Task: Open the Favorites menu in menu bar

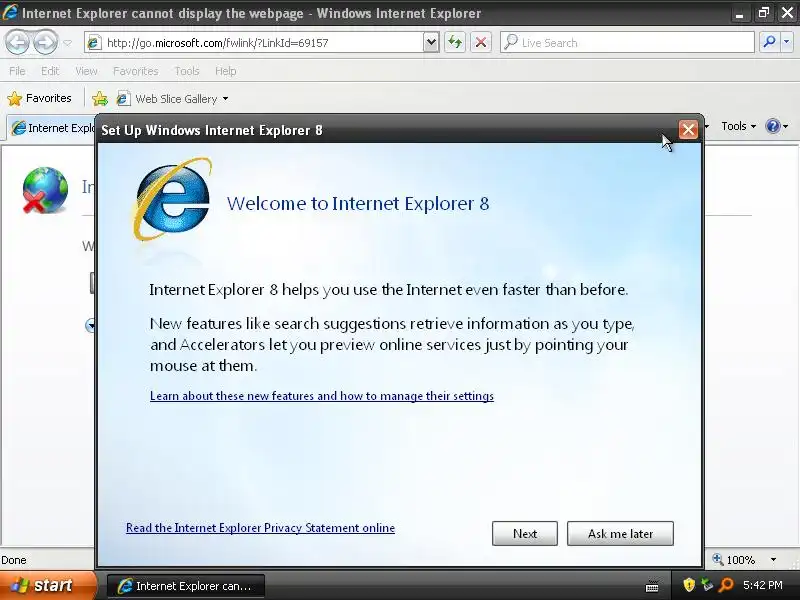Action: click(x=135, y=71)
